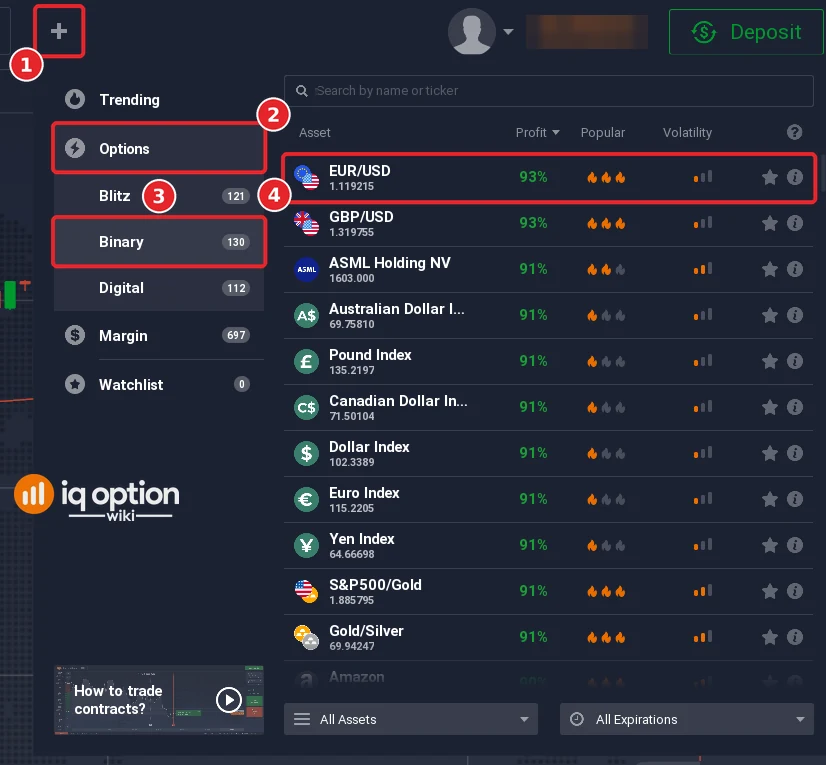This screenshot has height=765, width=826.
Task: Open the Binary options list
Action: click(160, 242)
